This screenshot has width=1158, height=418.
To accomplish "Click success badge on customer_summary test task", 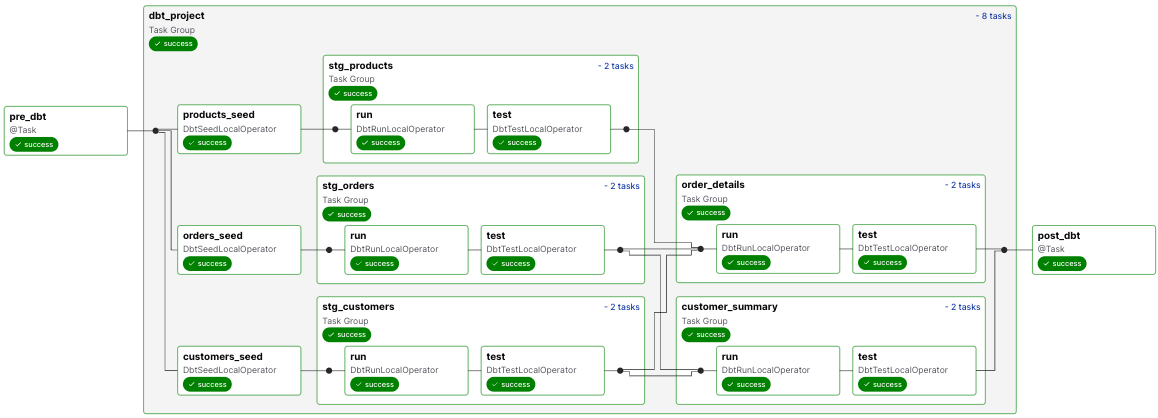I will click(883, 384).
